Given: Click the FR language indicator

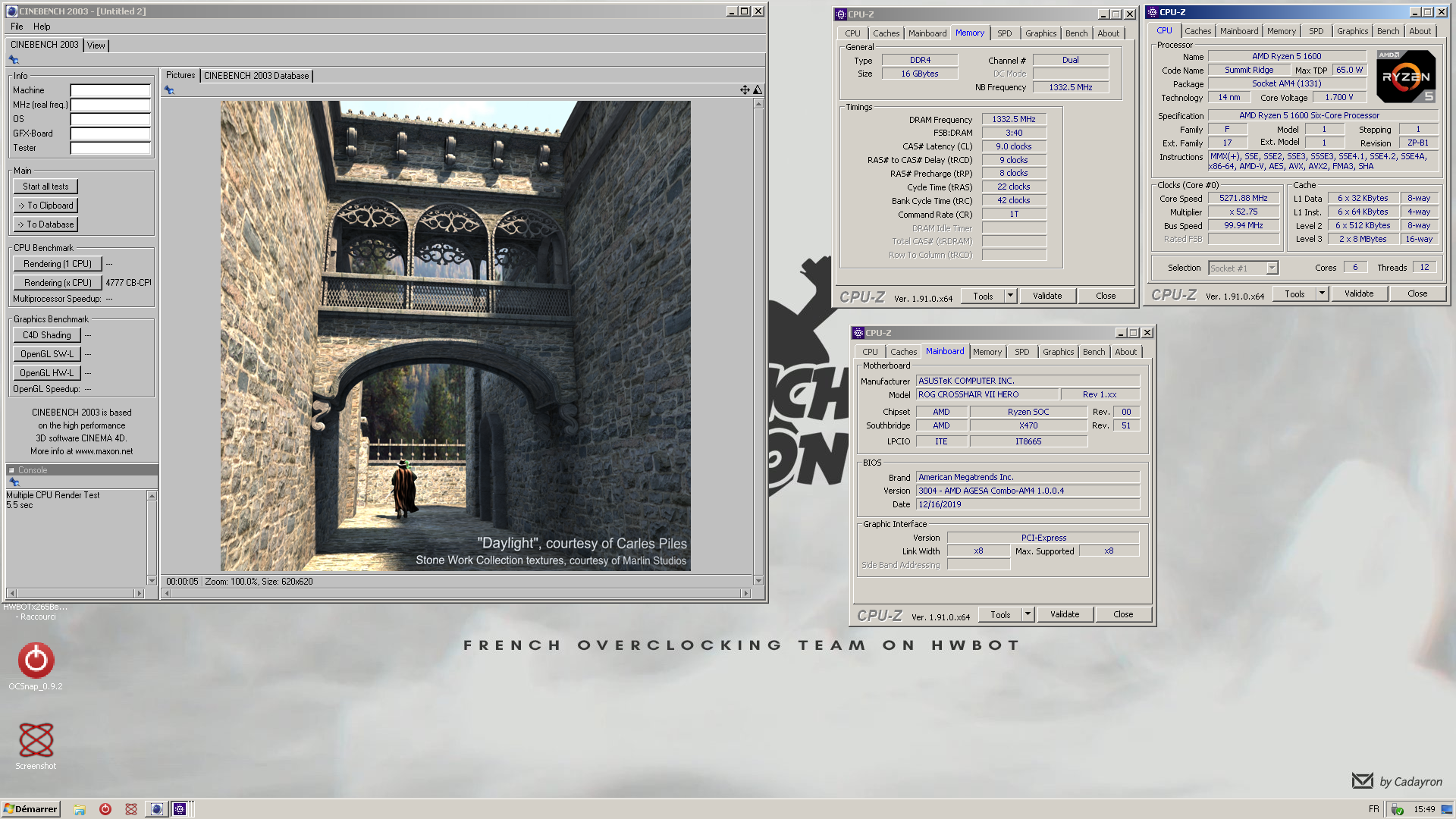Looking at the screenshot, I should [x=1374, y=809].
